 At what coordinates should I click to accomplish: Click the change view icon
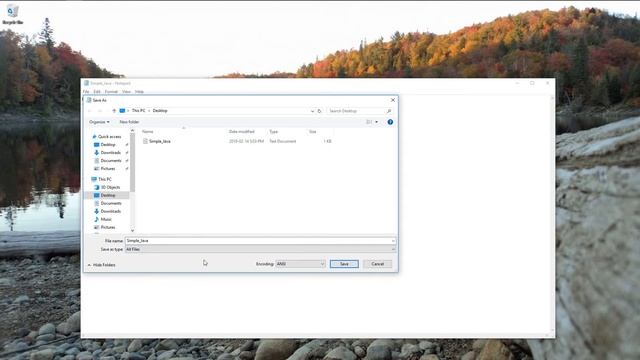coord(369,122)
